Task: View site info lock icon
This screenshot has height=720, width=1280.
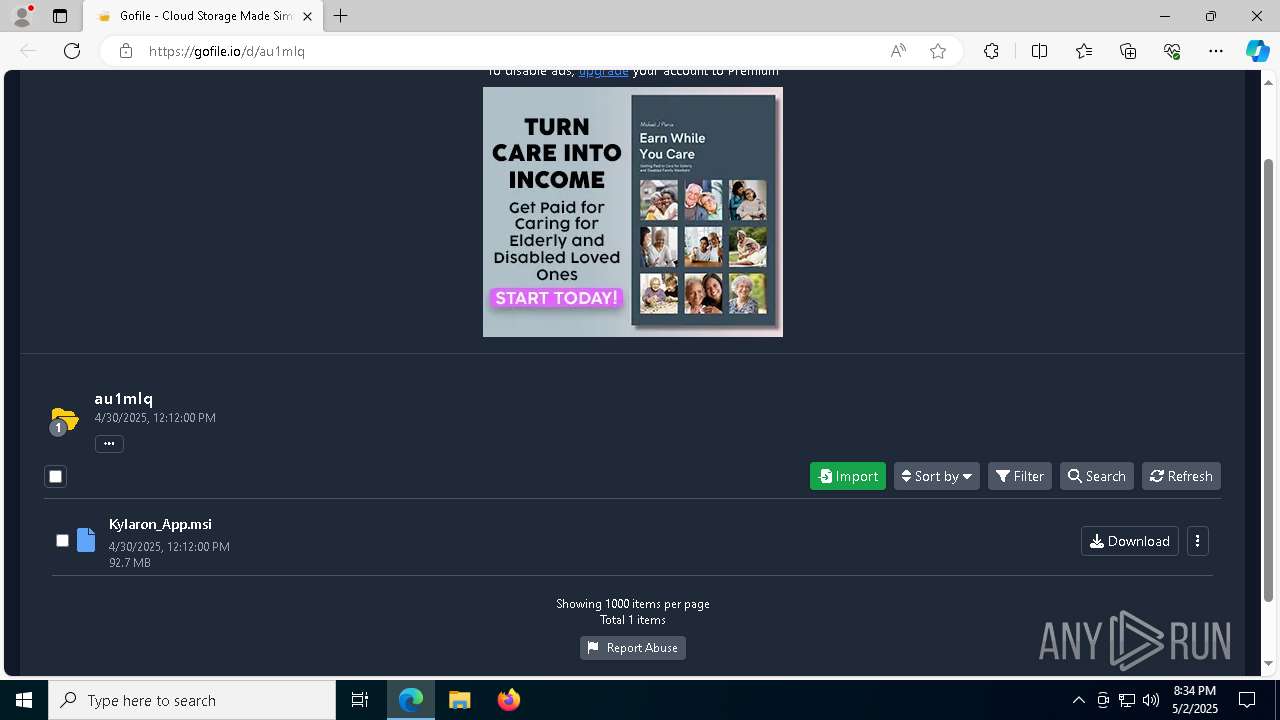Action: 125,51
